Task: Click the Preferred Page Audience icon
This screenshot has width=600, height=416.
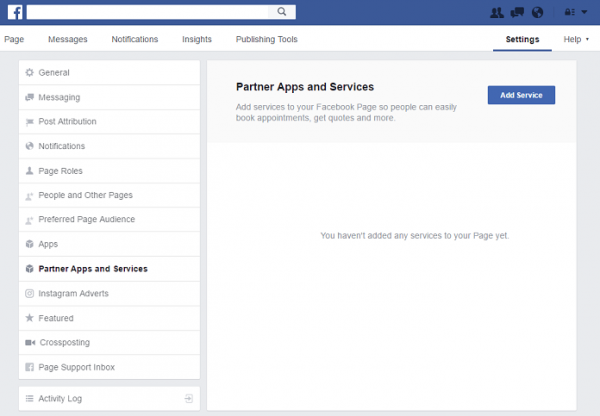Action: [x=29, y=220]
